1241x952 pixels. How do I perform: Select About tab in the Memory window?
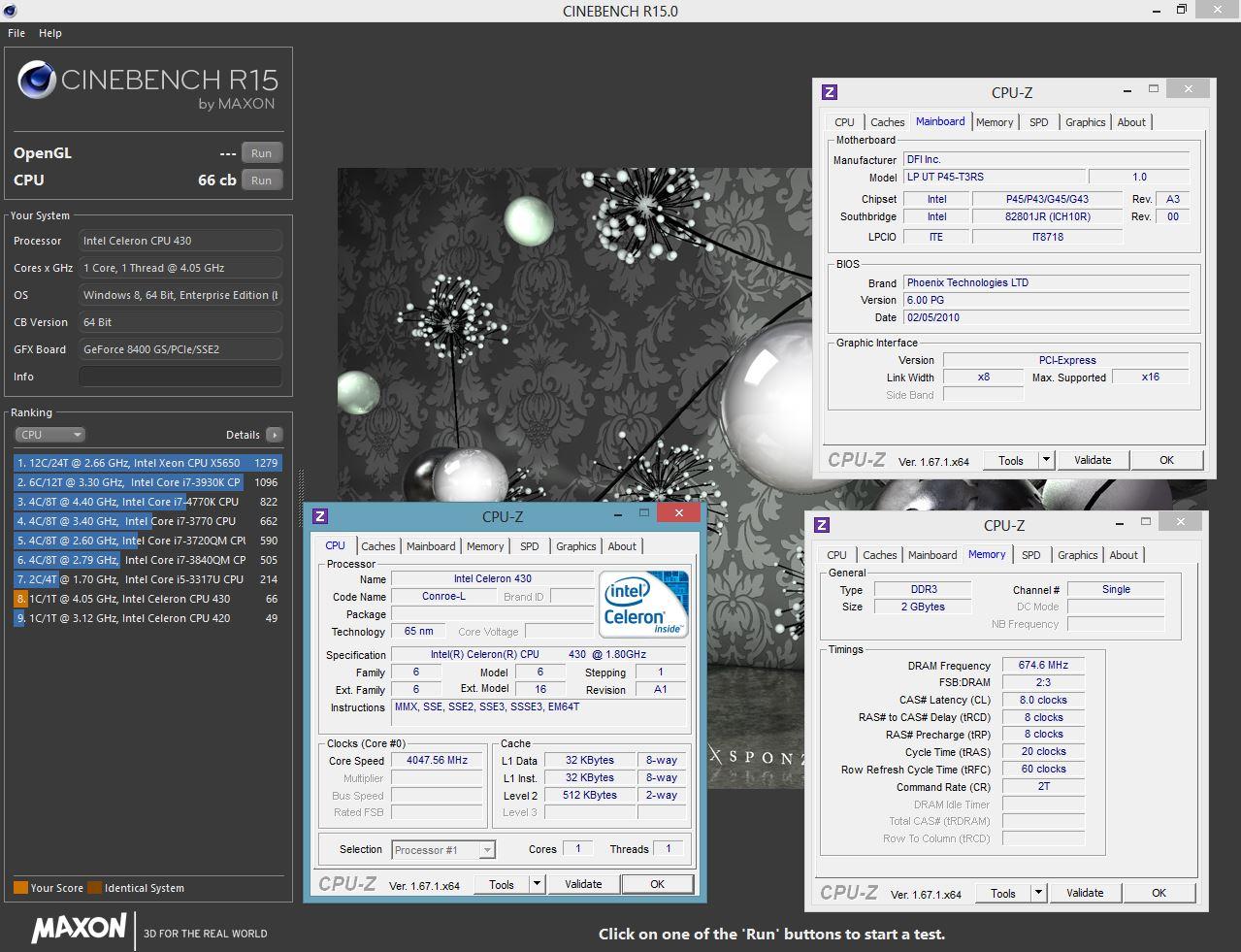click(x=1124, y=555)
